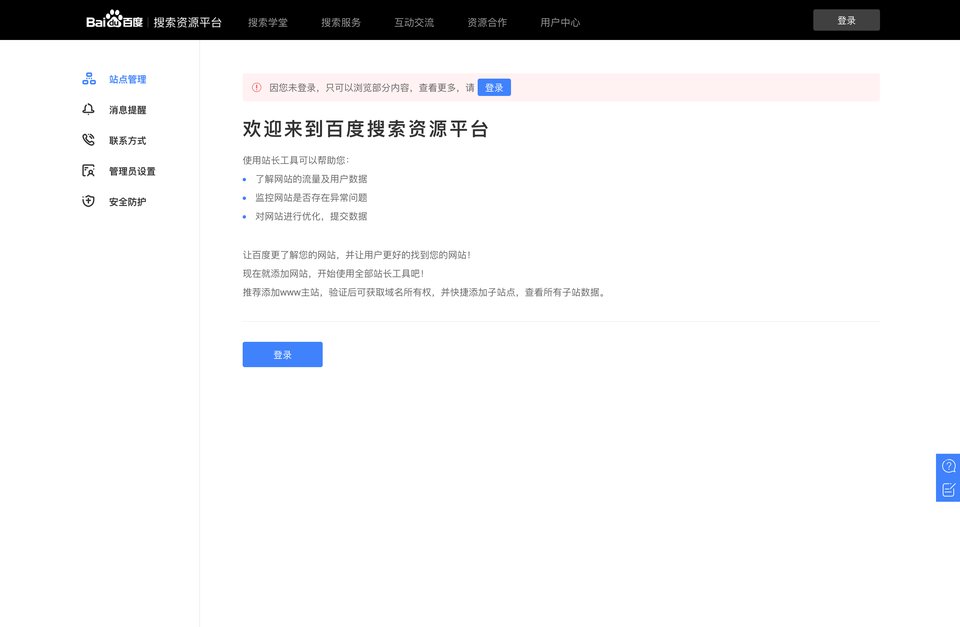Click the 搜索资源平台 title in the header
Image resolution: width=960 pixels, height=627 pixels.
coord(187,23)
